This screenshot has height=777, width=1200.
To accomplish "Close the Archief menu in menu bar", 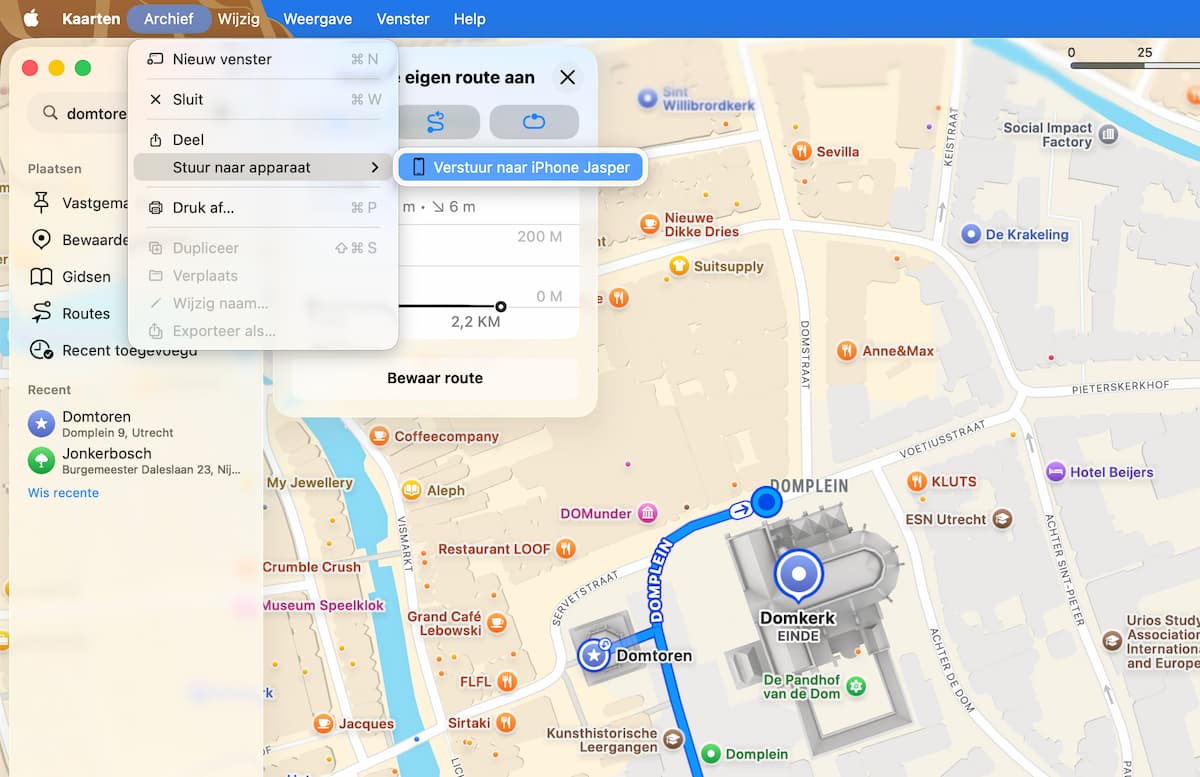I will 169,18.
